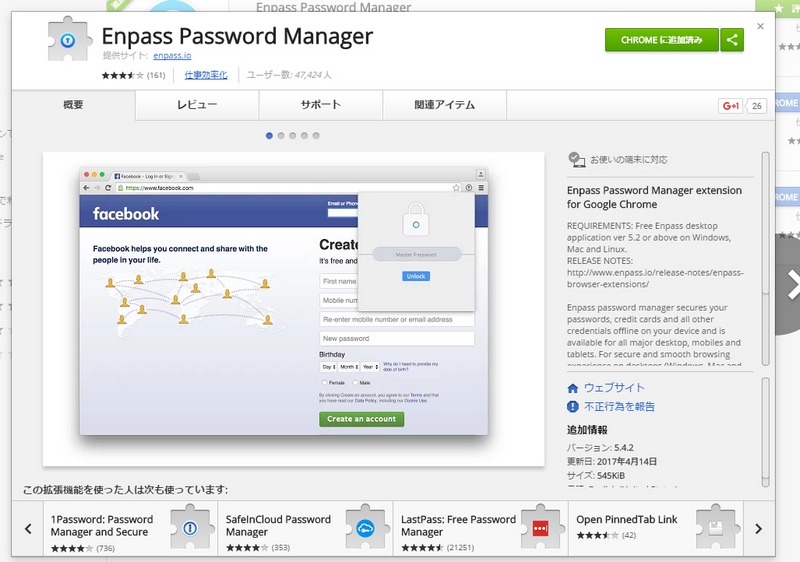Click the Open PinnedTab Link extension icon

click(716, 527)
